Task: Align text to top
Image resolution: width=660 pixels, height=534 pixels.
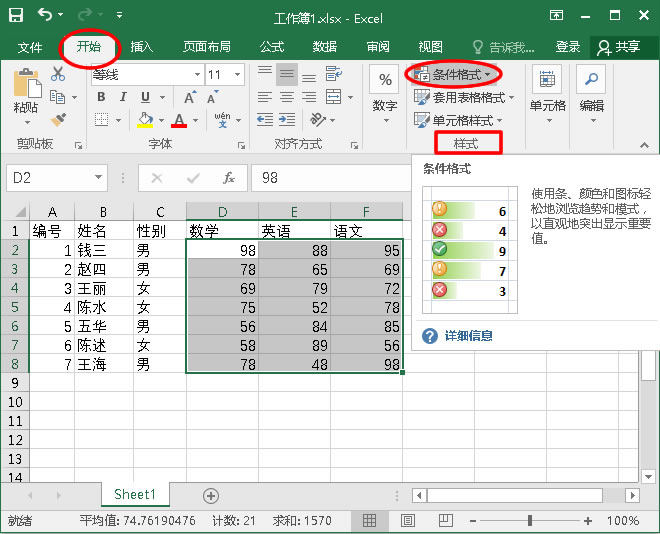Action: tap(265, 69)
